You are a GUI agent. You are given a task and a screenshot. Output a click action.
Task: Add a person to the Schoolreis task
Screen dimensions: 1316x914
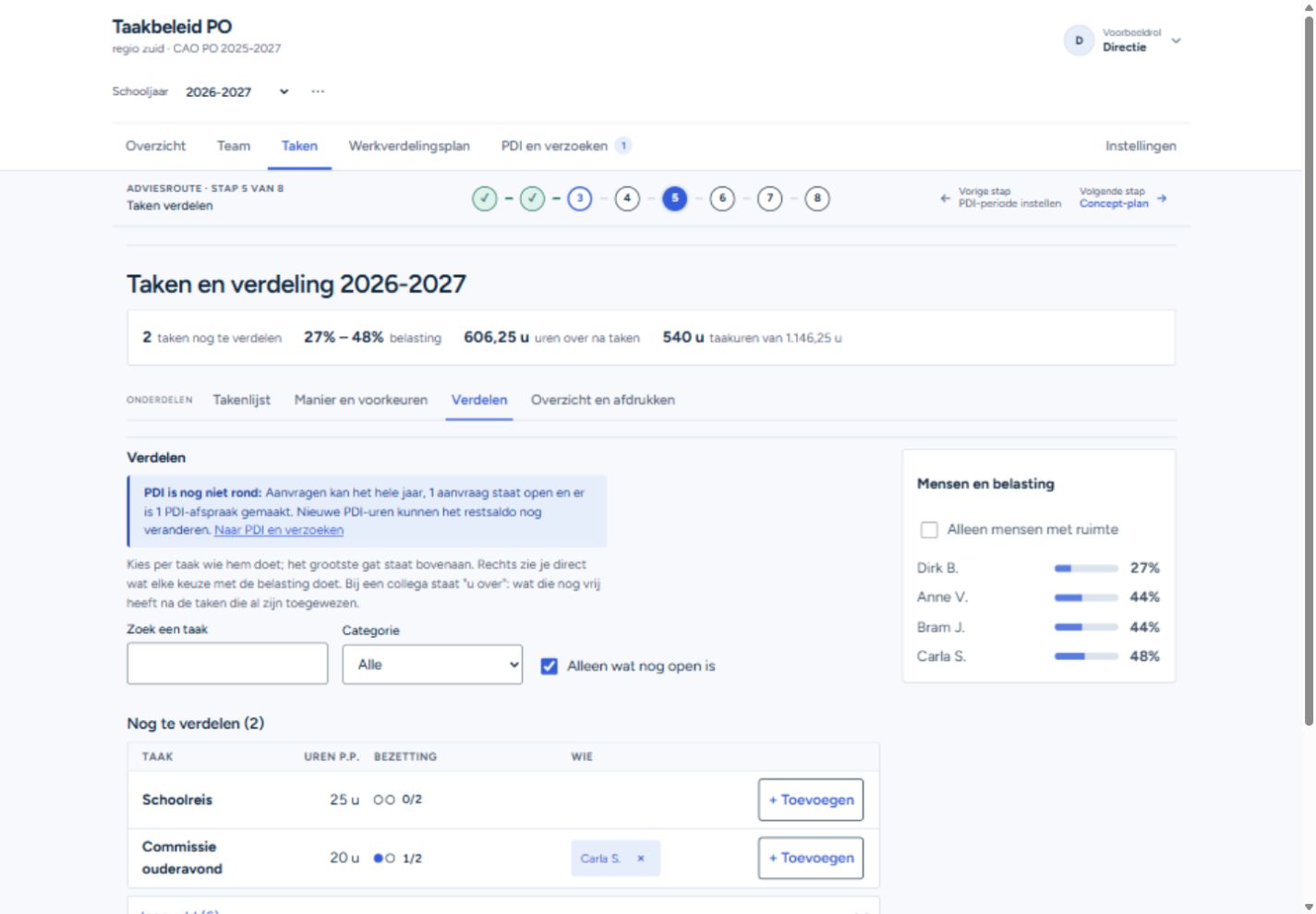pyautogui.click(x=811, y=800)
